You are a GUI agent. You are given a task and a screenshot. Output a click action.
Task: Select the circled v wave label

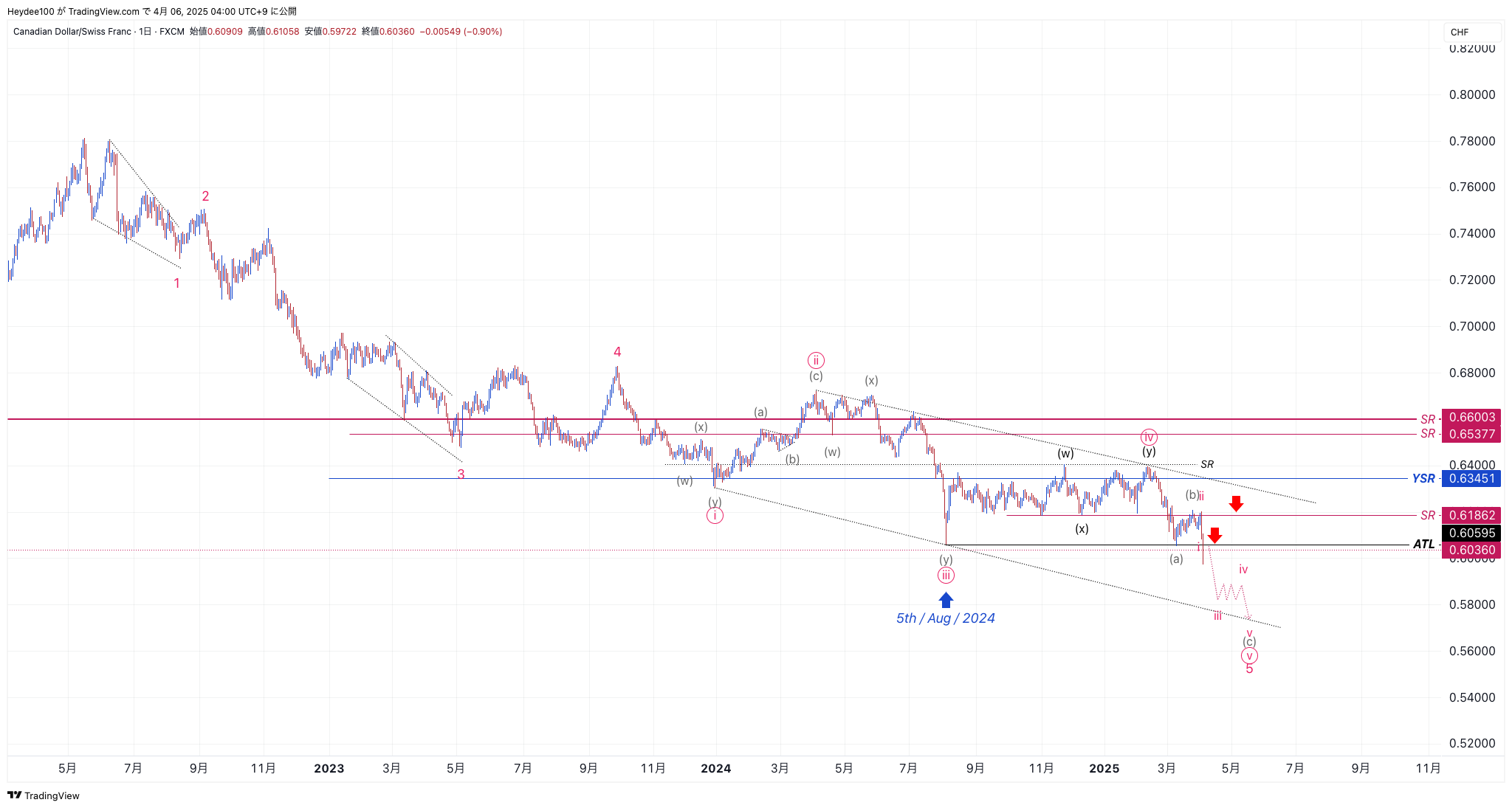pyautogui.click(x=1249, y=655)
